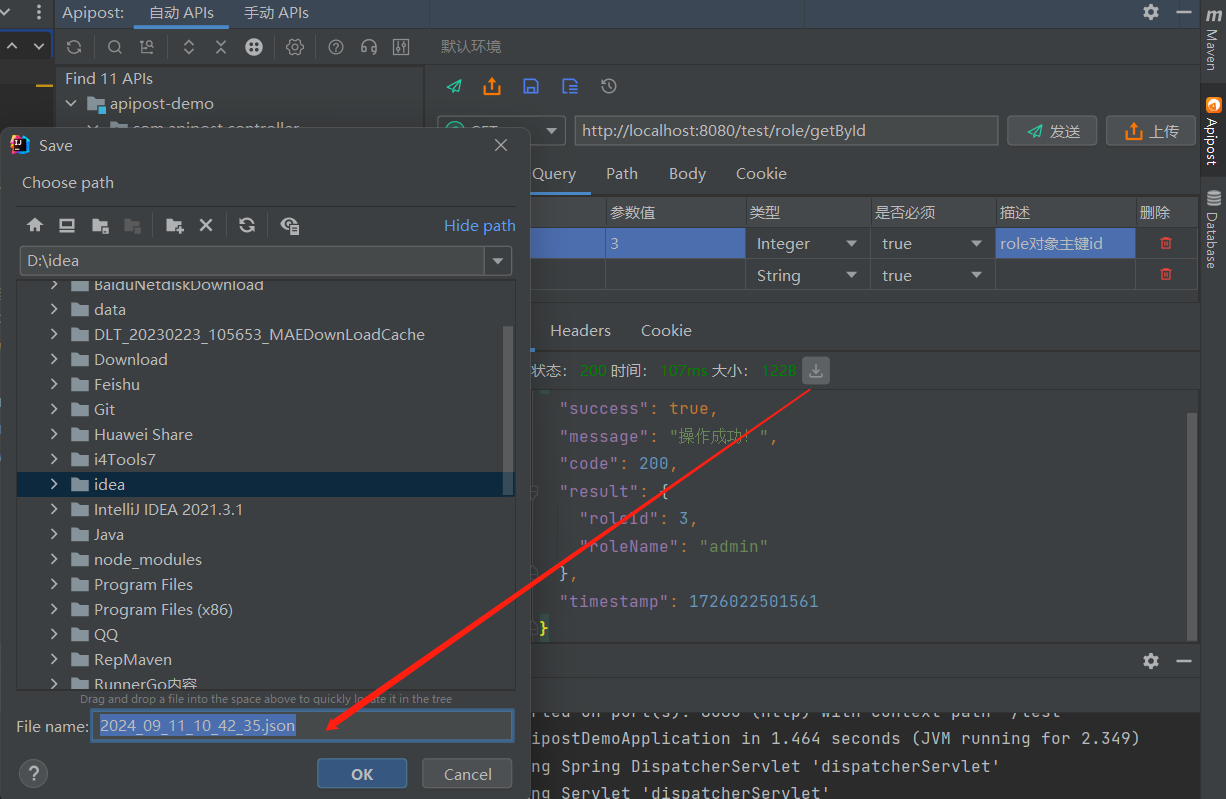Click the help question mark in Save dialog
The image size is (1226, 799).
pos(34,773)
